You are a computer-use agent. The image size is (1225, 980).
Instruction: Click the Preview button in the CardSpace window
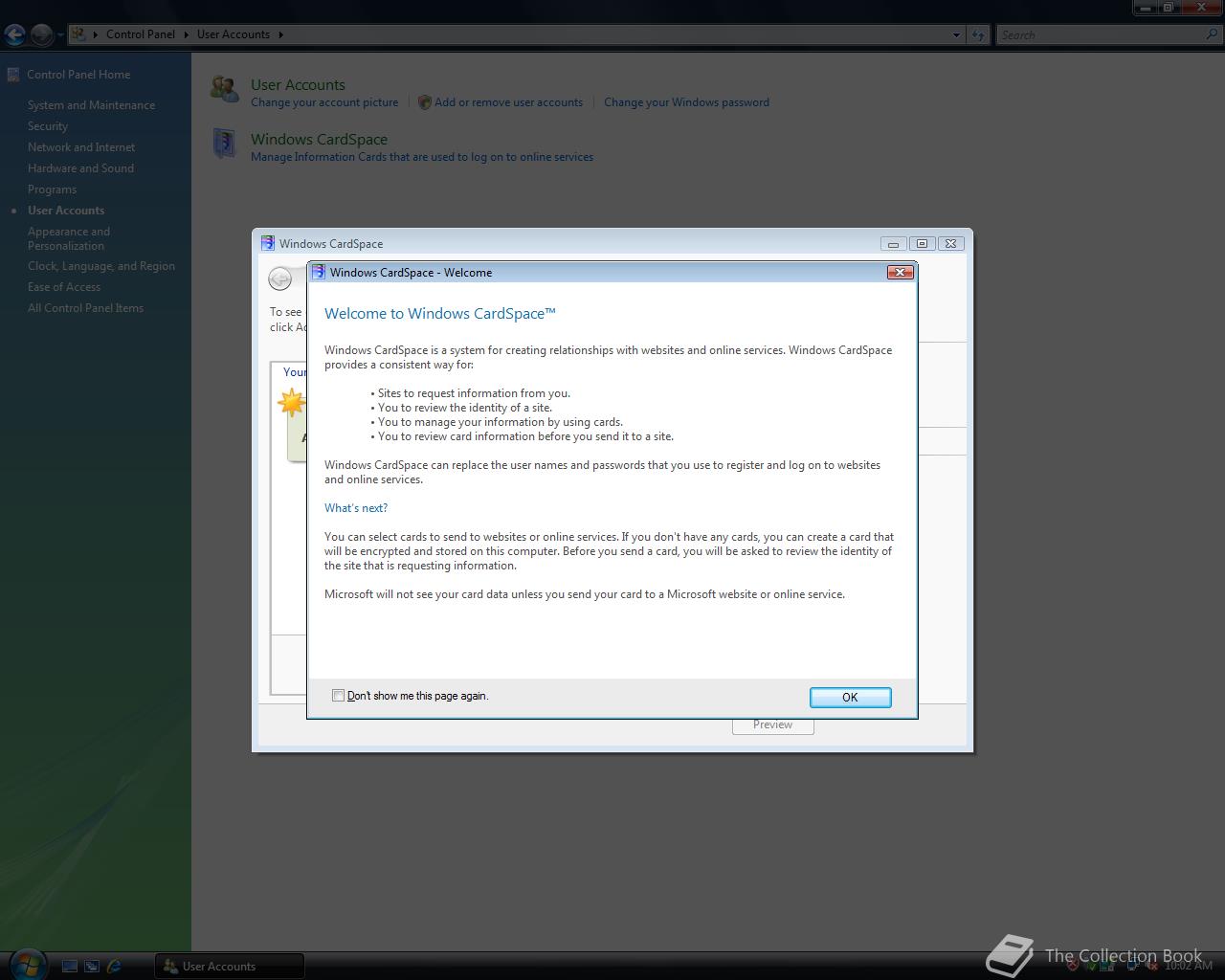[x=772, y=724]
